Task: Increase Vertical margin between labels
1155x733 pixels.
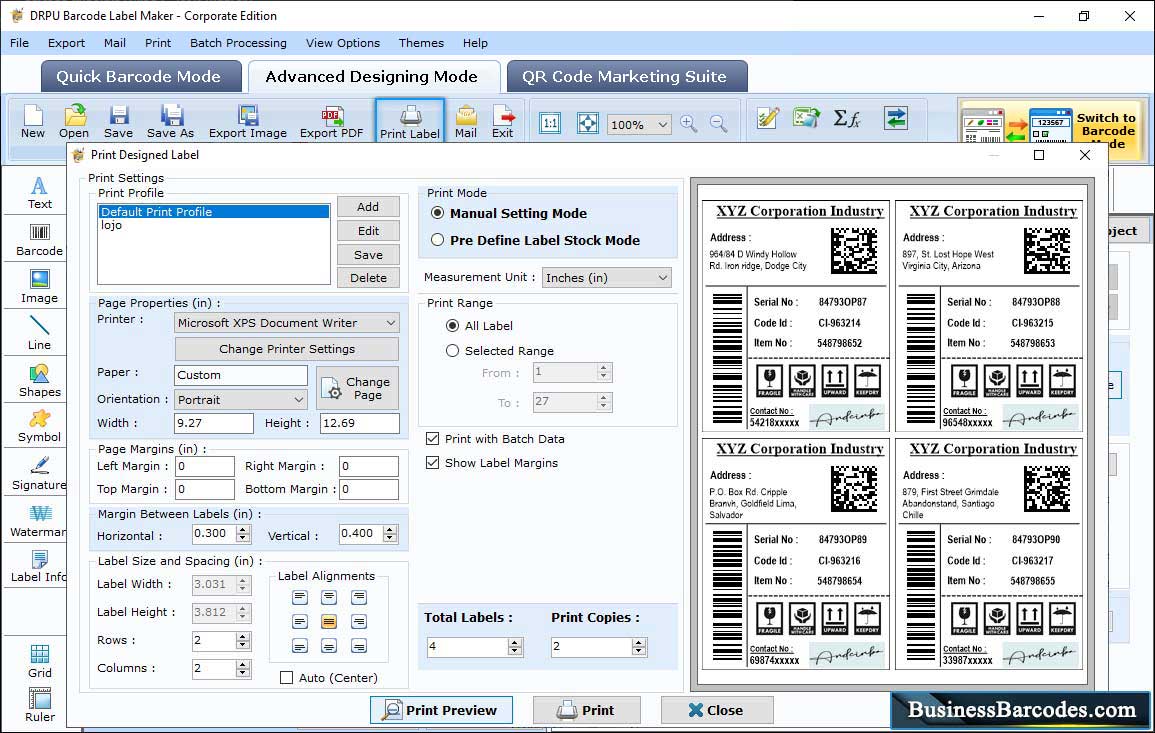Action: point(390,529)
